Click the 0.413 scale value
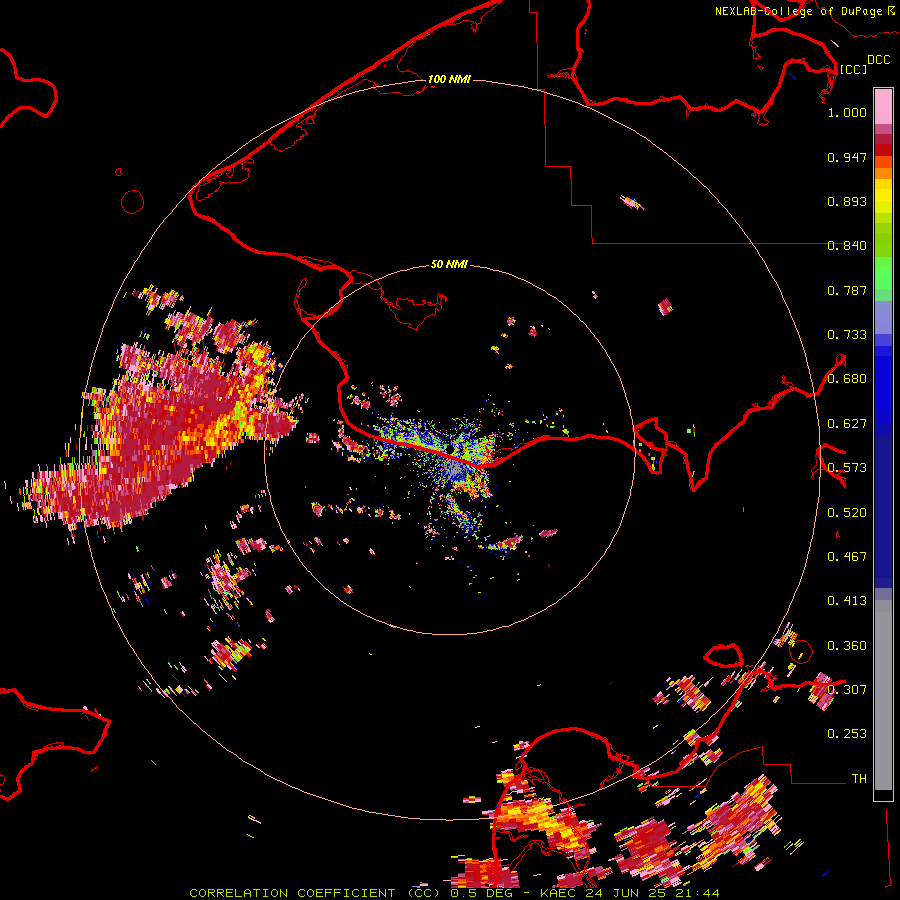The height and width of the screenshot is (900, 900). pos(847,601)
